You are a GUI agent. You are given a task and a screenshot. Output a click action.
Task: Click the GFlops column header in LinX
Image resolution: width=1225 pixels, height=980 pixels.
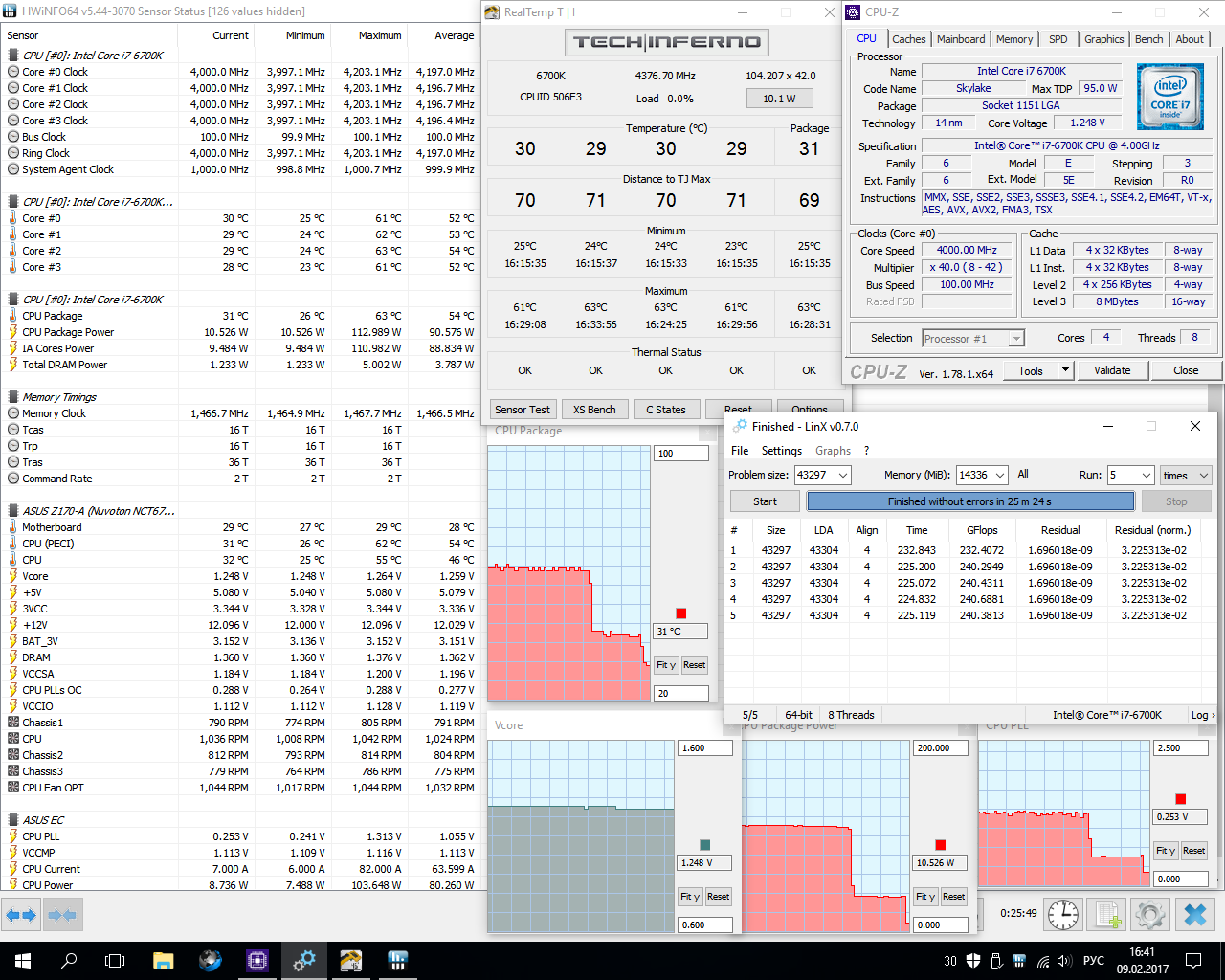982,530
